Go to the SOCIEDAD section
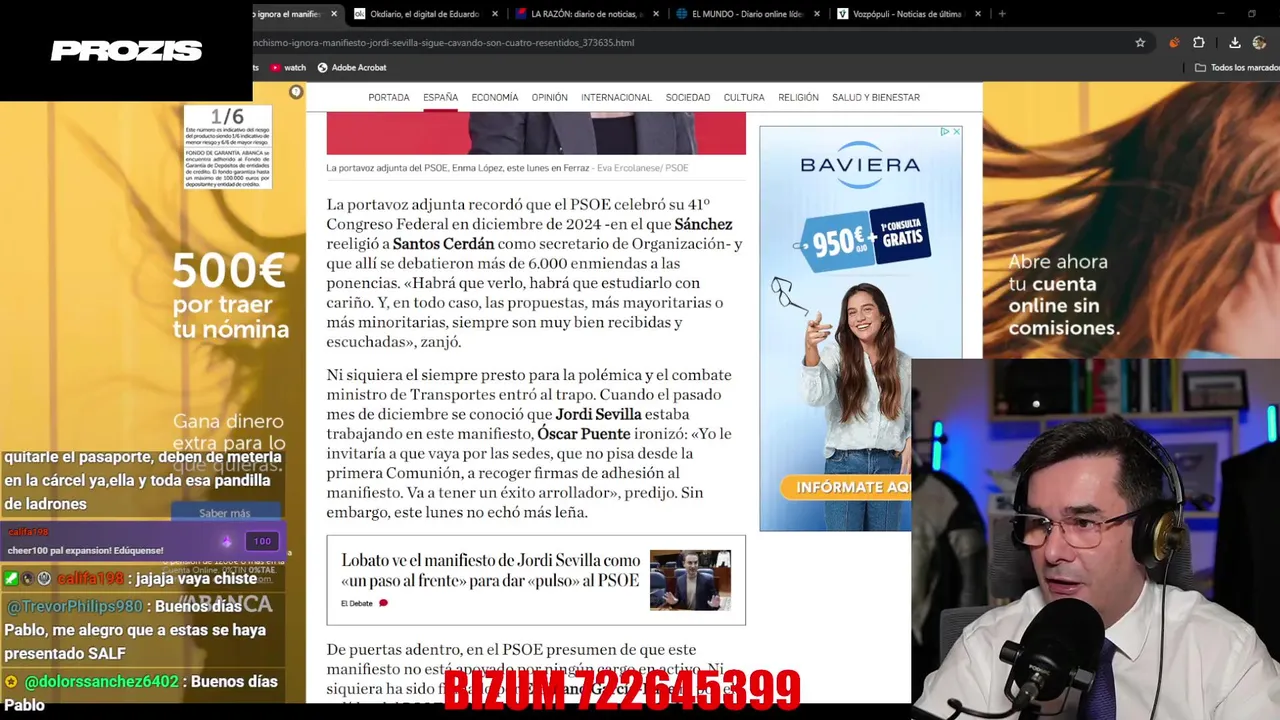Screen dimensions: 1280x720 point(688,97)
